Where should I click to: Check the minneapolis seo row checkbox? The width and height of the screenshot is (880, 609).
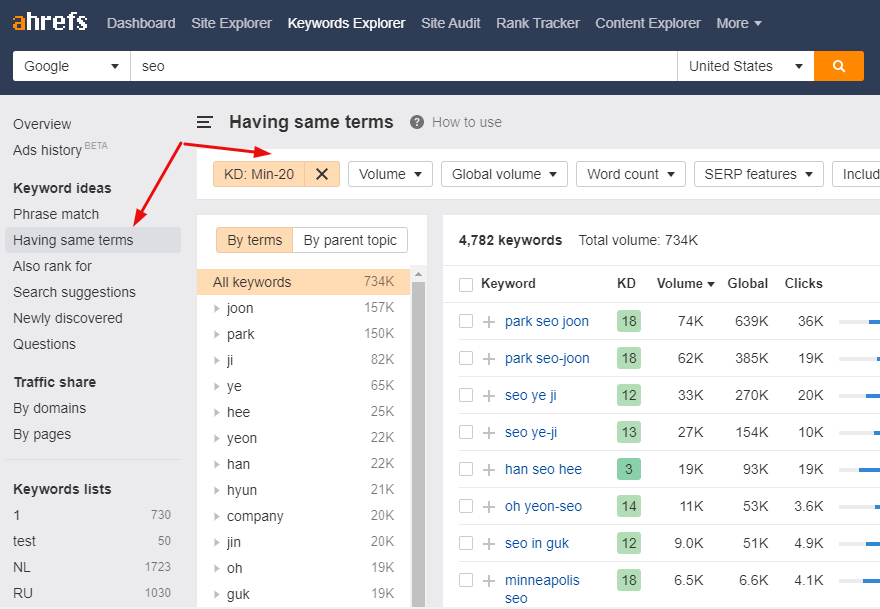[x=466, y=580]
